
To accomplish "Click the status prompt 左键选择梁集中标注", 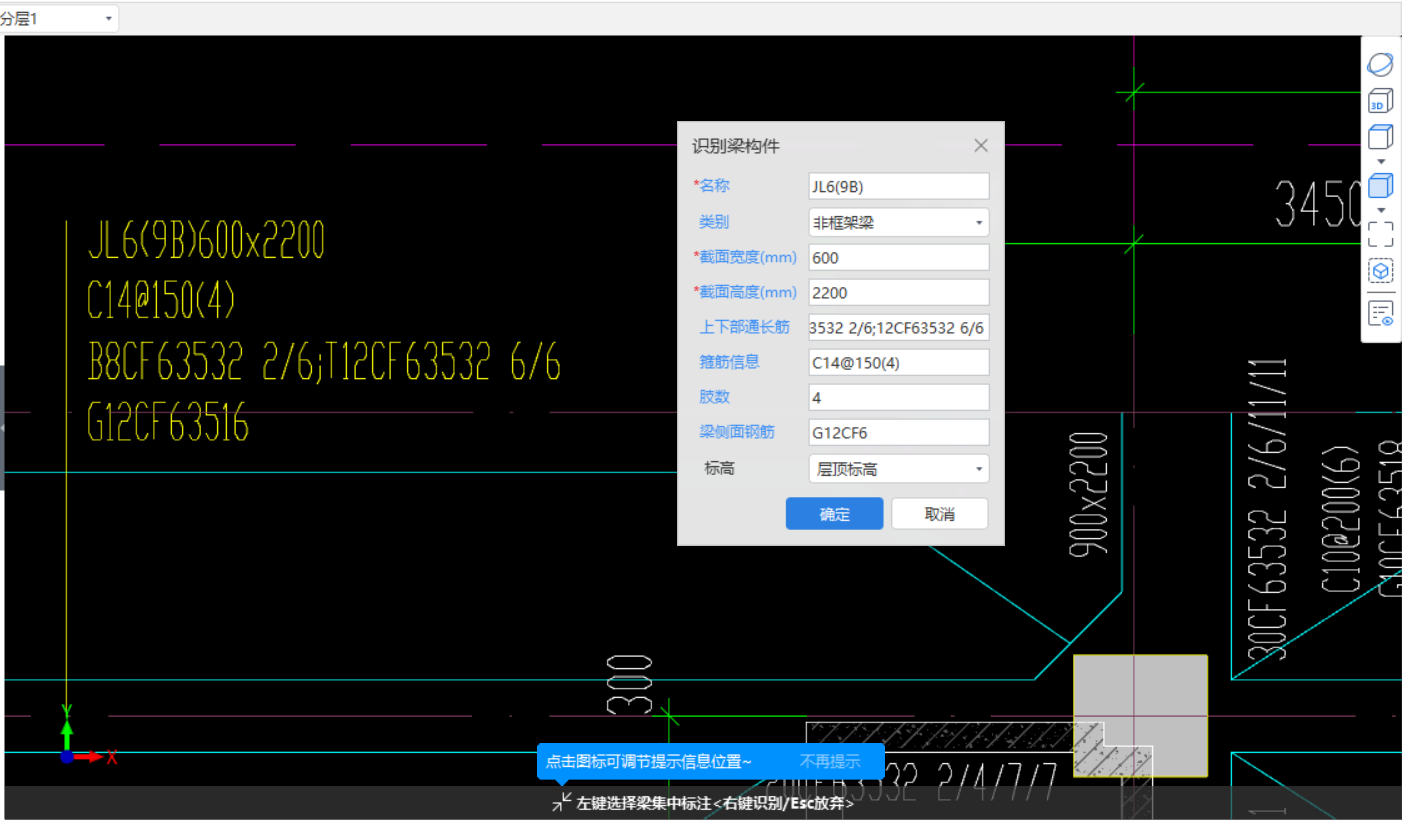I will coord(716,802).
